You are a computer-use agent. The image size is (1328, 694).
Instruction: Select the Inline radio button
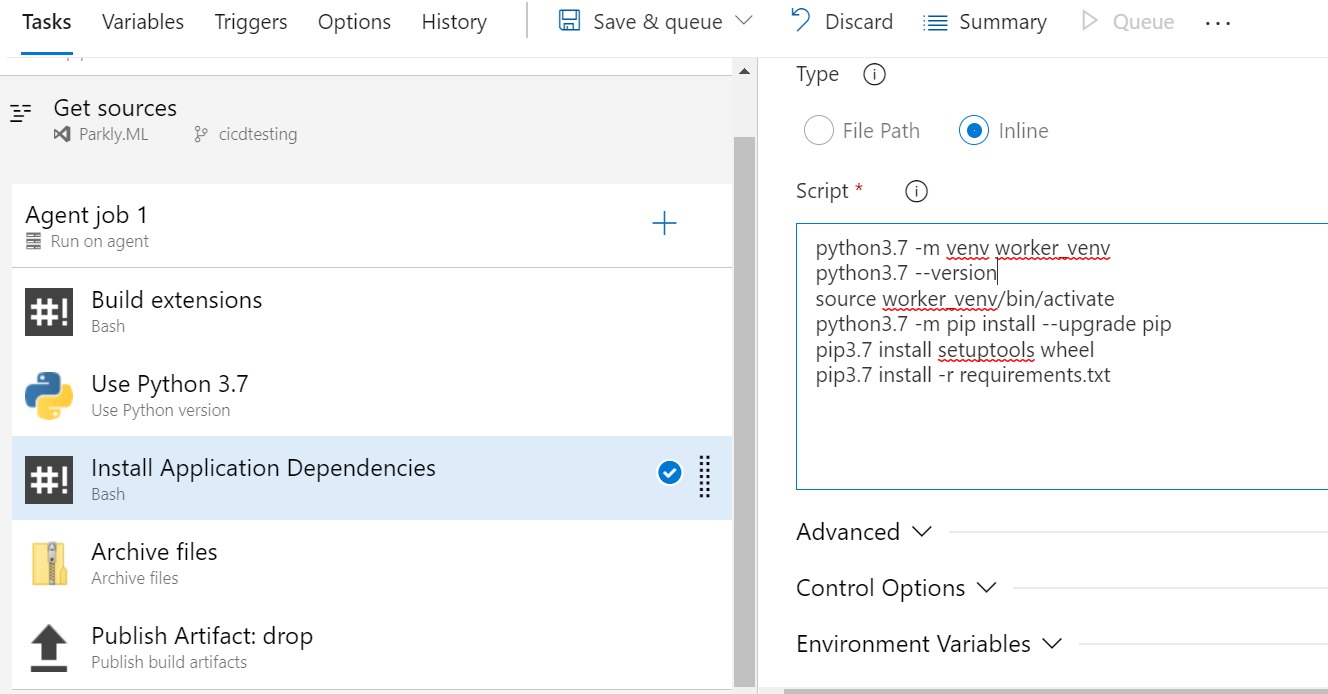point(974,131)
